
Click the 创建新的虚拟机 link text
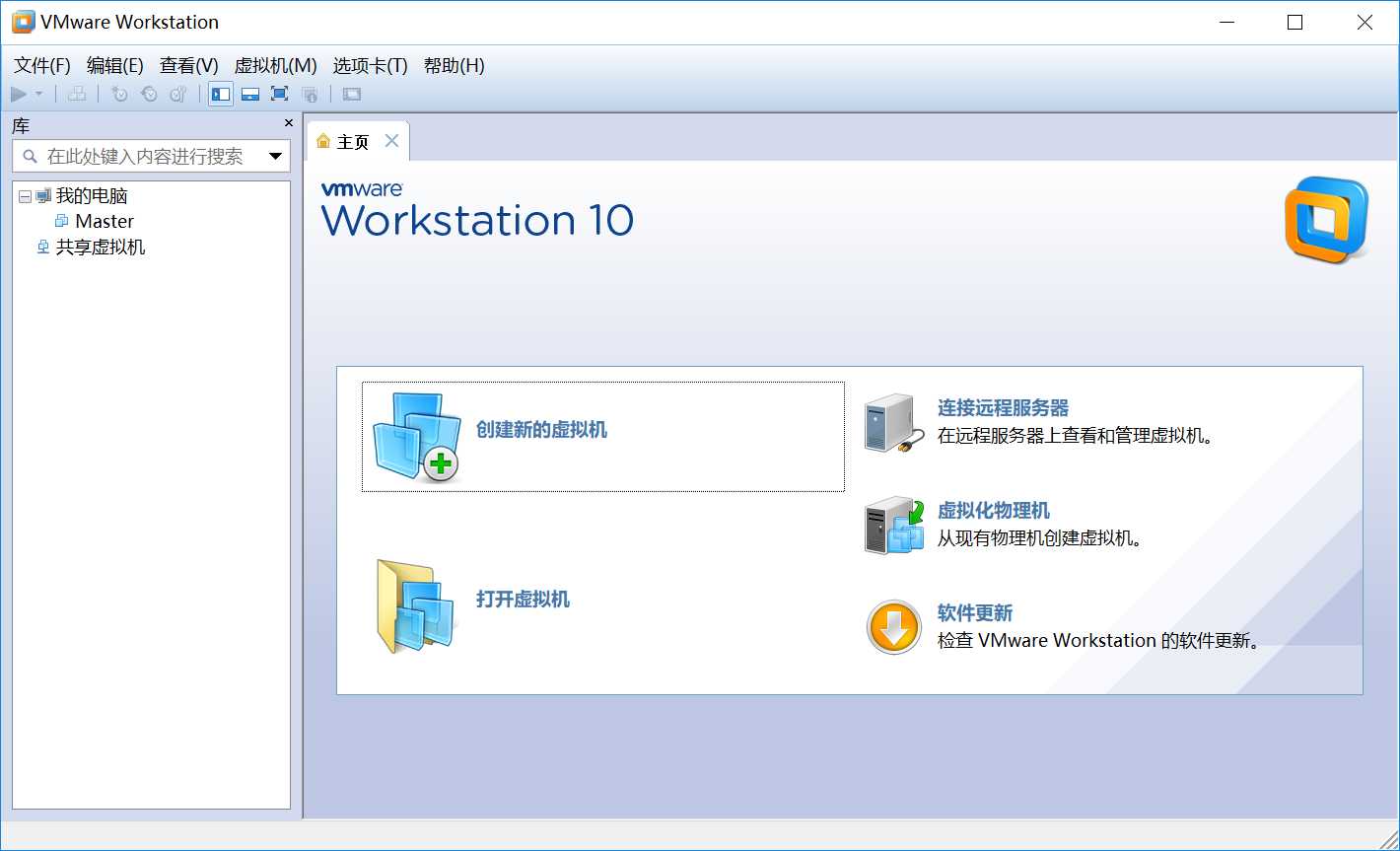click(x=541, y=430)
